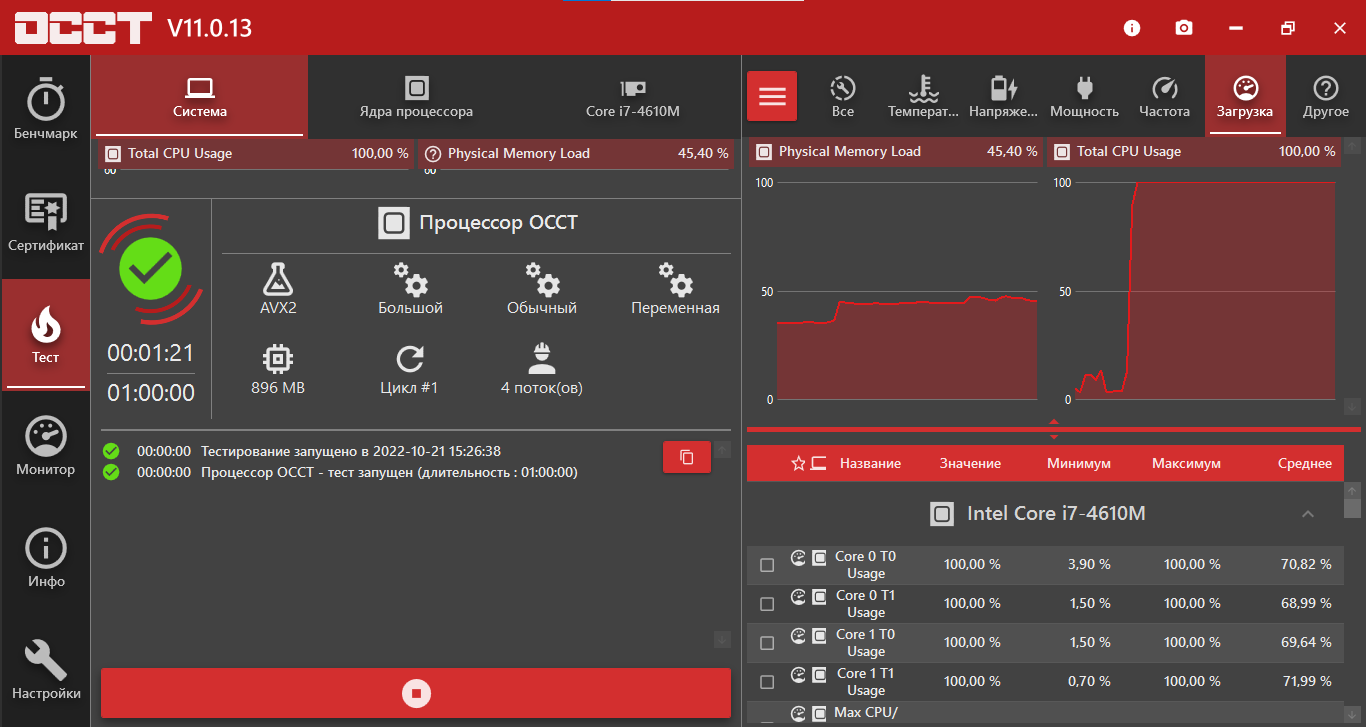The image size is (1366, 727).
Task: Sort table by Значение column
Action: (970, 463)
